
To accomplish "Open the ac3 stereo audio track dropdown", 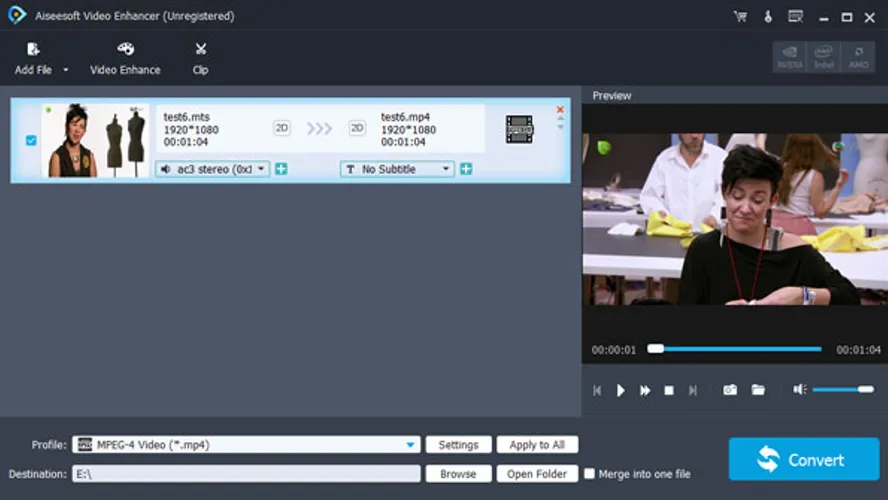I will [x=212, y=169].
